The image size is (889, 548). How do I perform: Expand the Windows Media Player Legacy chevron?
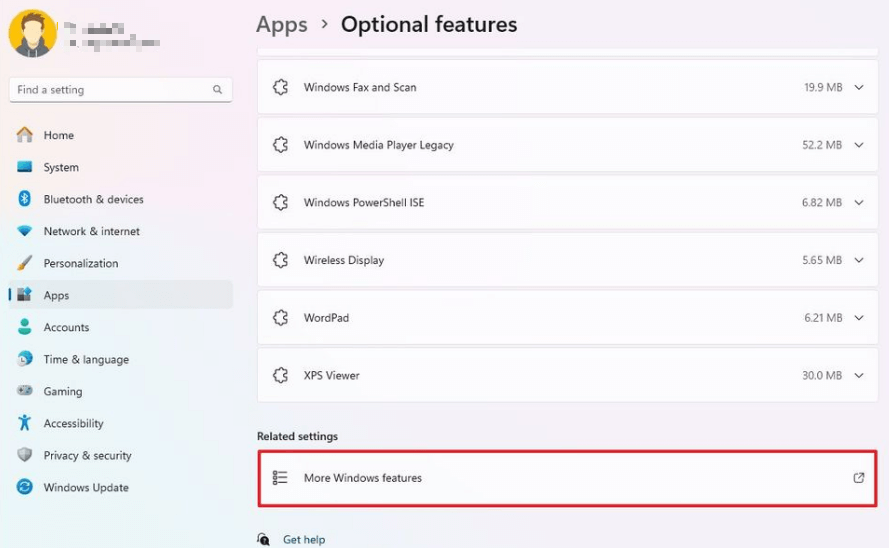pyautogui.click(x=858, y=145)
